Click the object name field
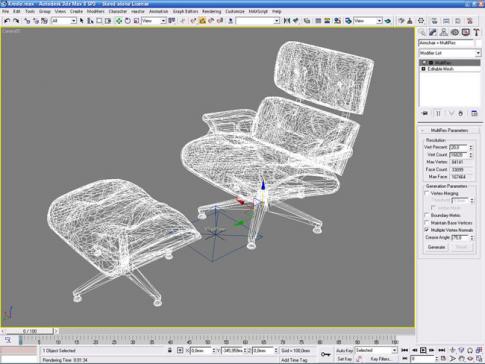This screenshot has height=364, width=485. 446,43
